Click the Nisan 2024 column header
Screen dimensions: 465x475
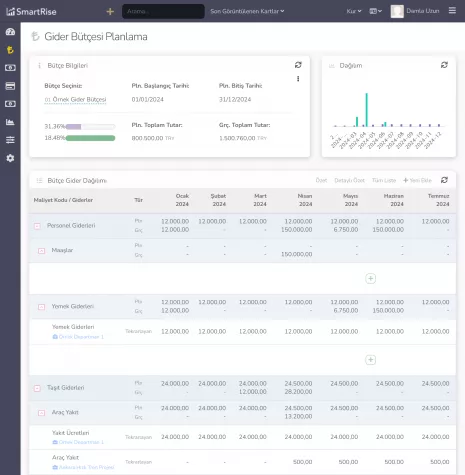[305, 200]
